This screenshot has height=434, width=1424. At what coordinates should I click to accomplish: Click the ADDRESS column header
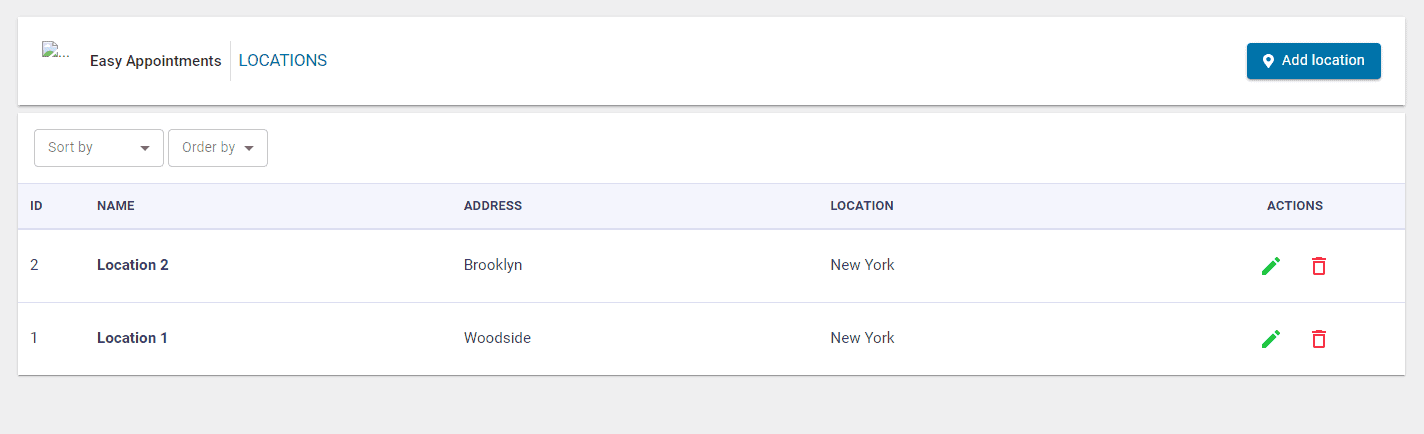click(493, 206)
